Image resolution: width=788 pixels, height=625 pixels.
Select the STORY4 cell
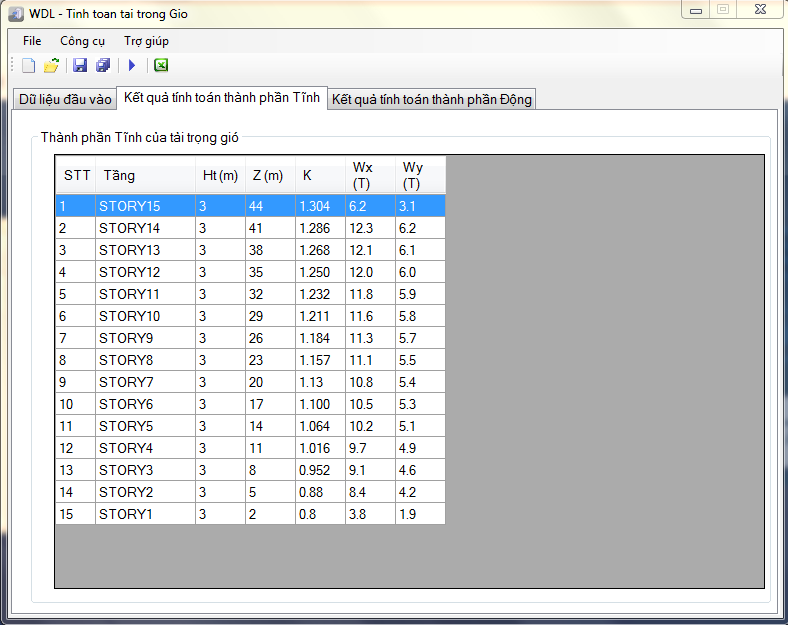pyautogui.click(x=145, y=448)
